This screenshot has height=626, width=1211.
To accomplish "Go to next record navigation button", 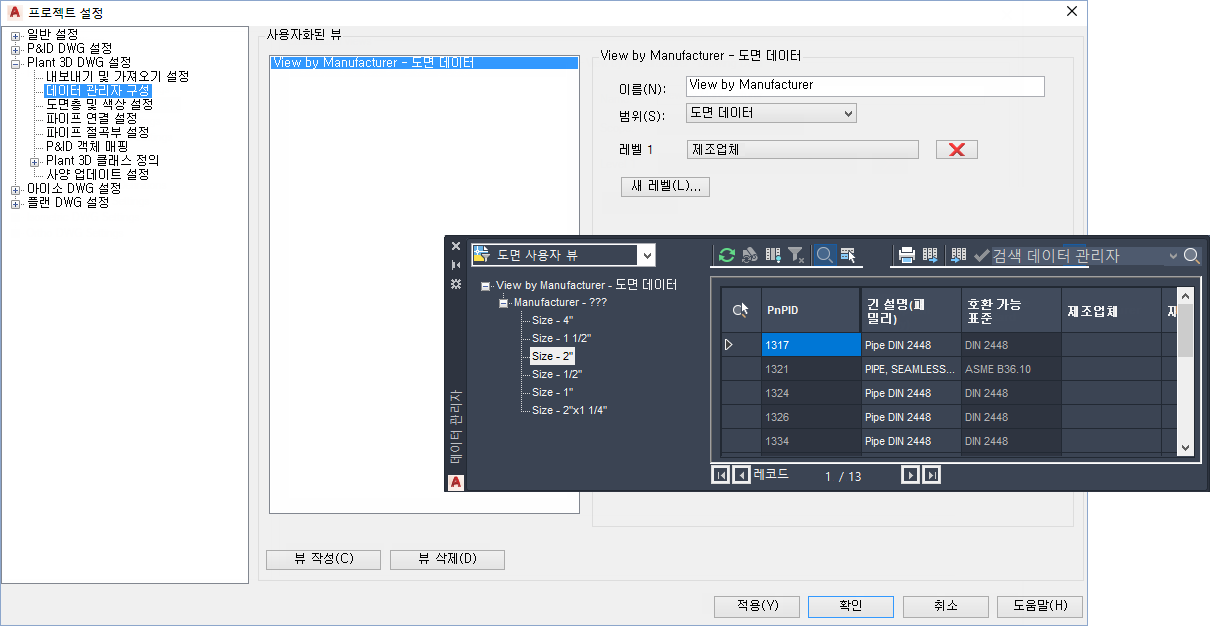I will point(910,476).
